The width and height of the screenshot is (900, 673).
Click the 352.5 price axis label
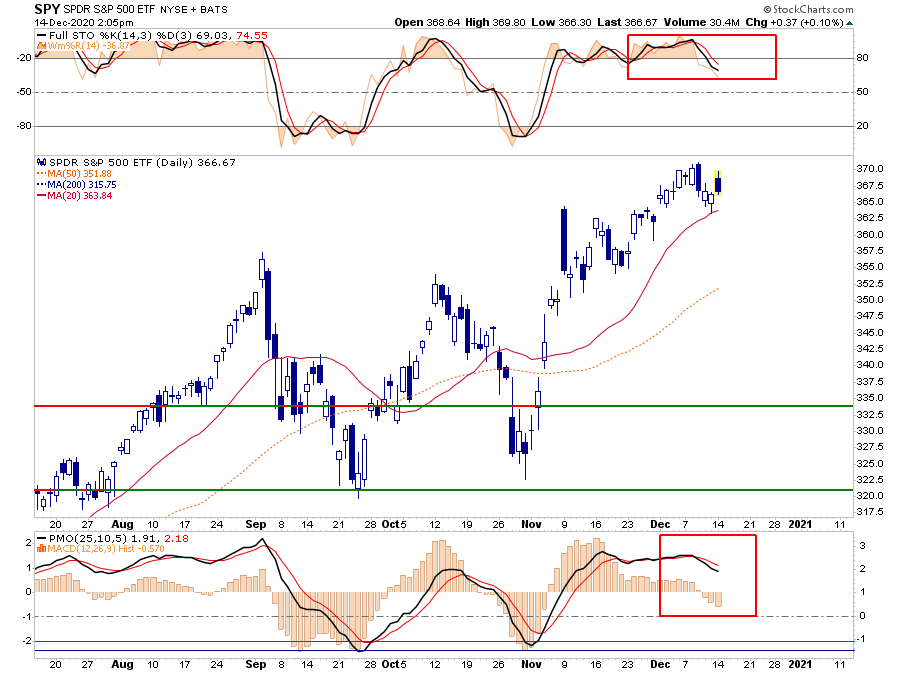(x=870, y=283)
